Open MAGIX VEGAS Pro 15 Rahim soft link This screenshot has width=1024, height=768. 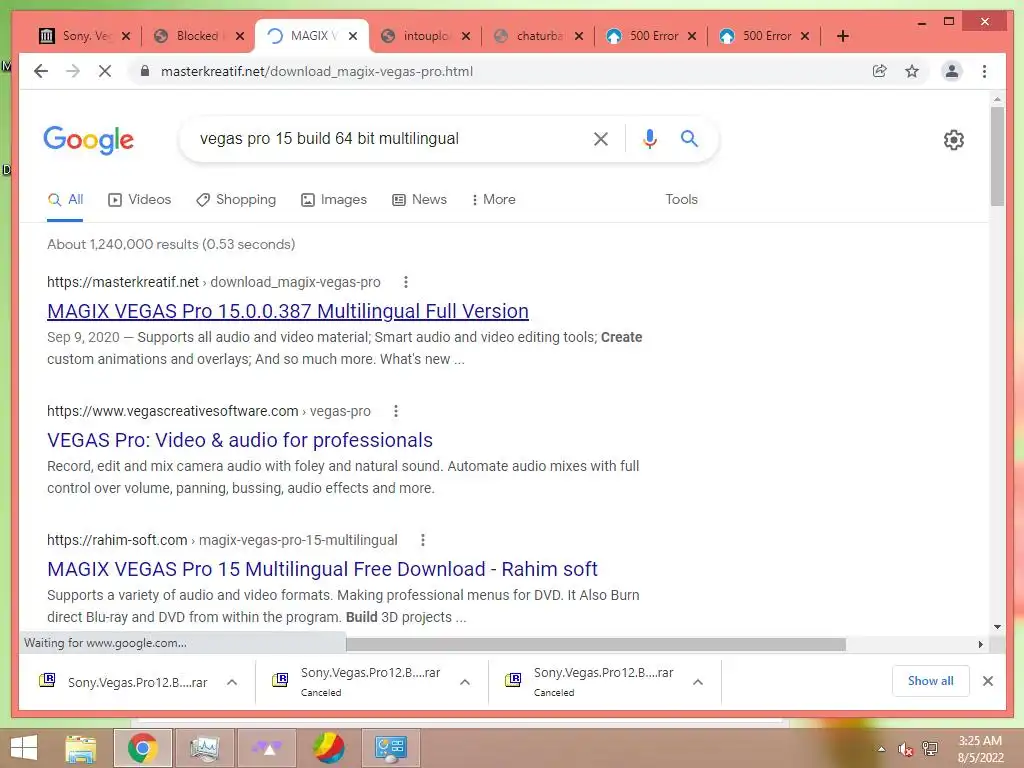click(322, 569)
